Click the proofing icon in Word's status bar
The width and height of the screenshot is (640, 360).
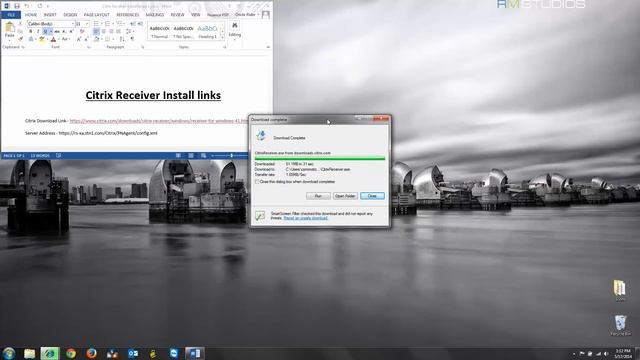(x=58, y=156)
